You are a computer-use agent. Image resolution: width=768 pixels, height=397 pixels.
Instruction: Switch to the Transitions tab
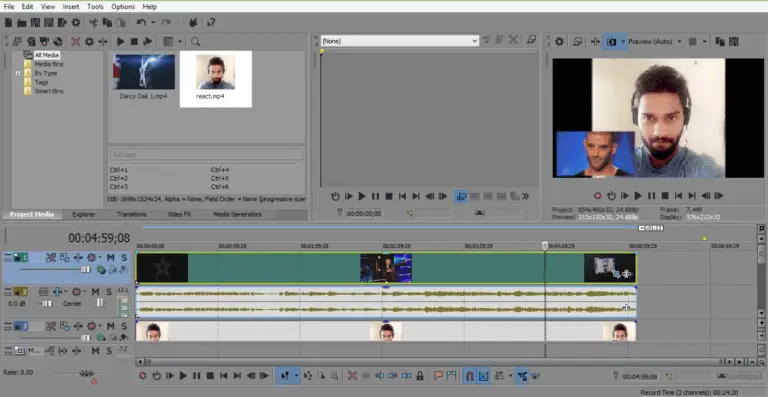tap(131, 214)
